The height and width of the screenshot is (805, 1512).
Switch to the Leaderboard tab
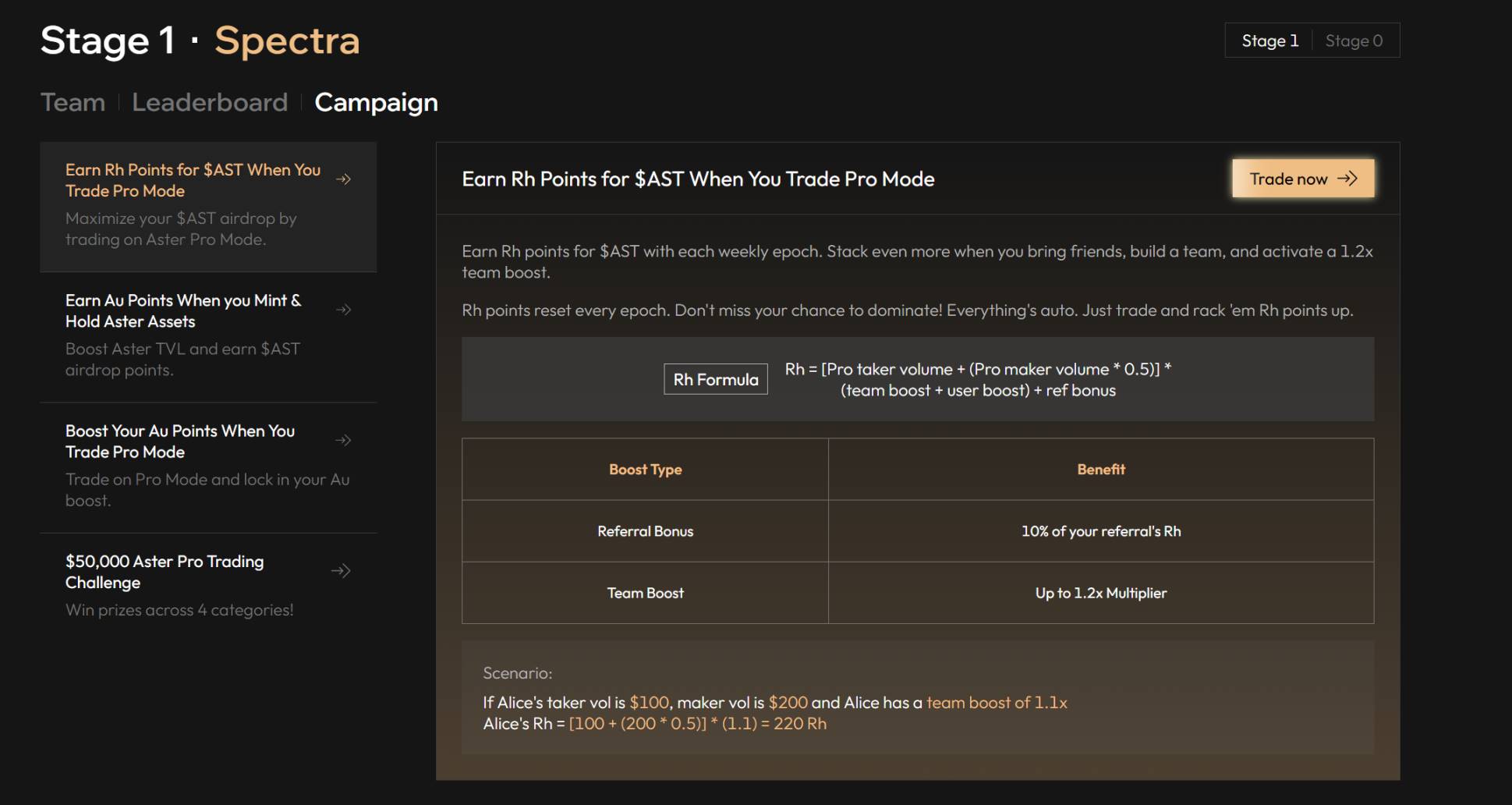point(210,102)
